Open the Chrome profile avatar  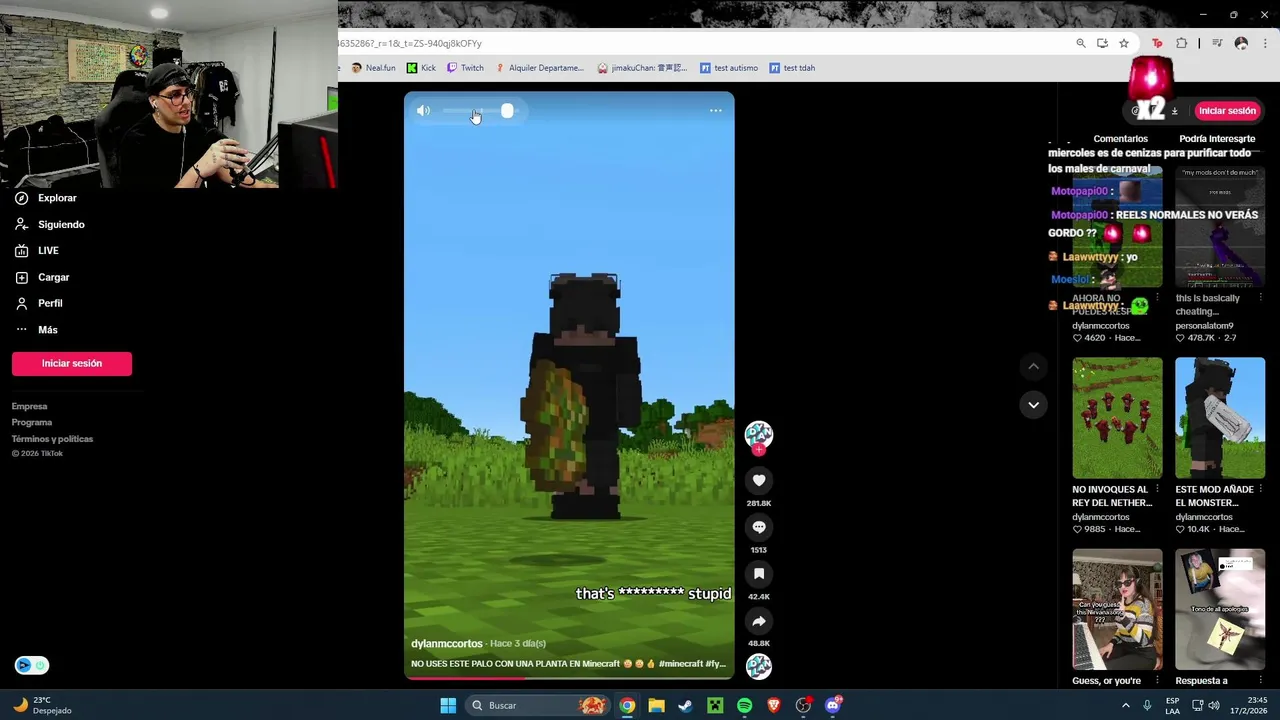[x=1241, y=43]
